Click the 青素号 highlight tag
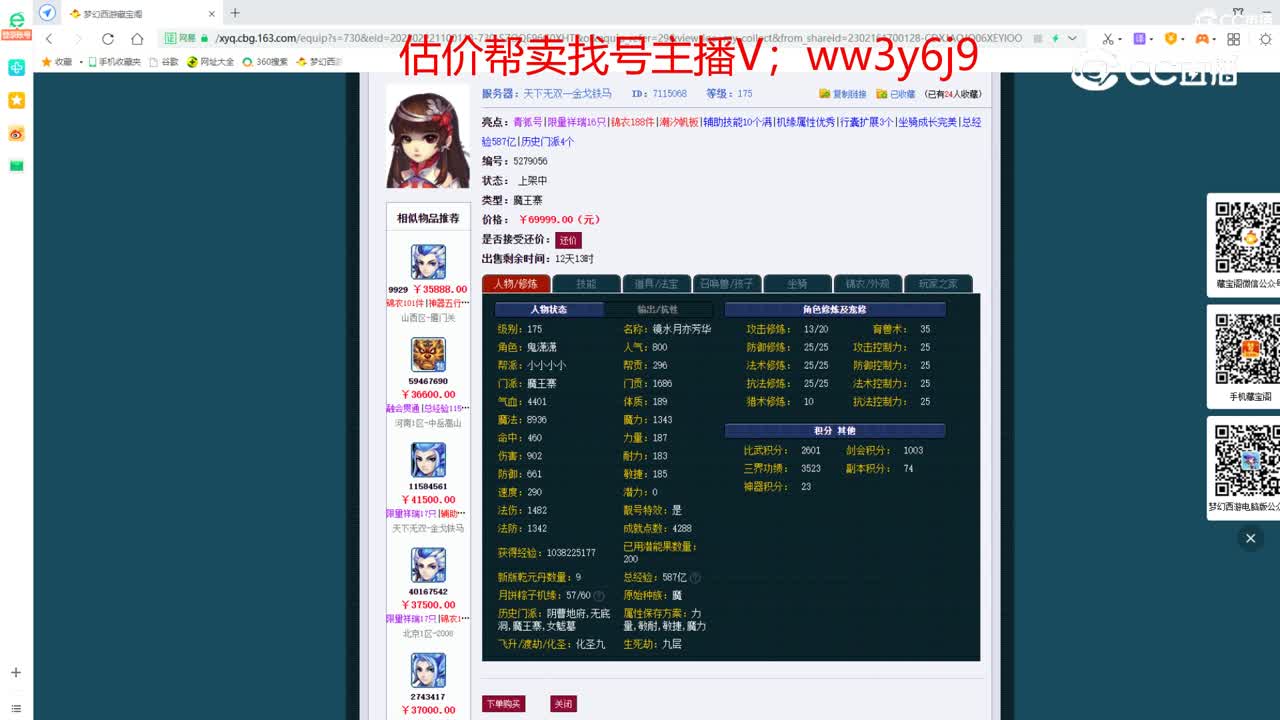 click(x=528, y=122)
